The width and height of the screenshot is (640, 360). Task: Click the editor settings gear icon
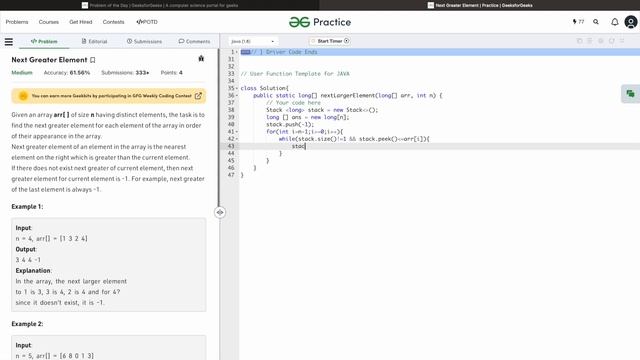point(601,41)
